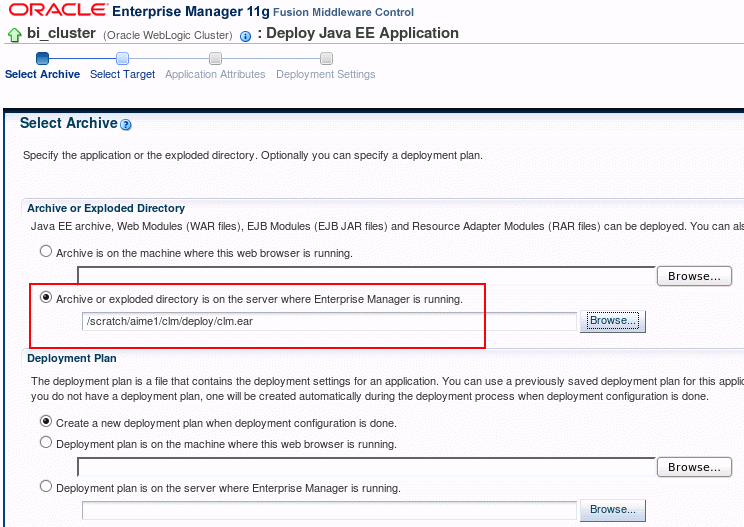Click the /scratch/aime1/clm/deploy/clm.ear path field
This screenshot has height=527, width=744.
[x=329, y=321]
